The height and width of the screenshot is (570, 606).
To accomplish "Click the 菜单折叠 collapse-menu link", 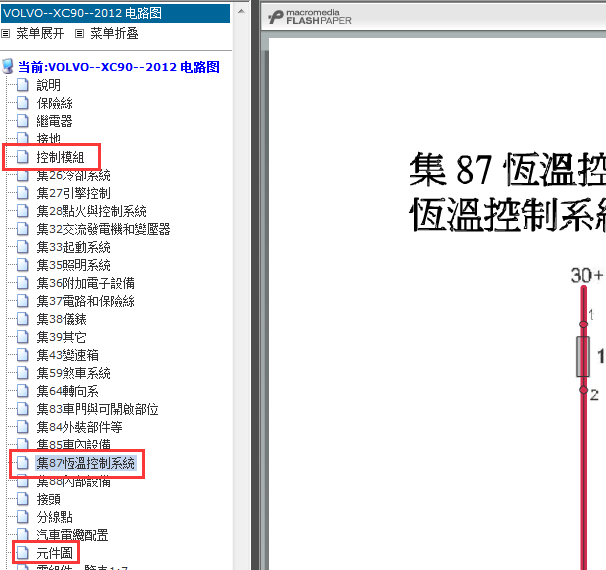I will click(114, 34).
